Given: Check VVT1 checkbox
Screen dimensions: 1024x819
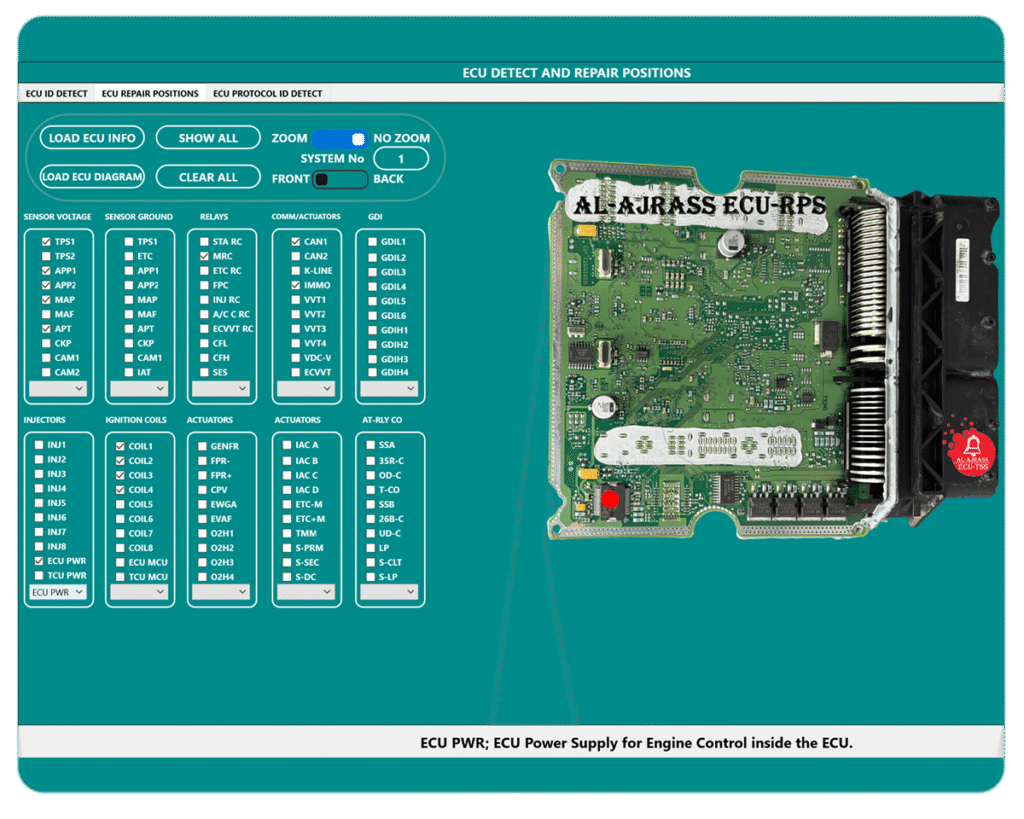Looking at the screenshot, I should click(x=296, y=300).
